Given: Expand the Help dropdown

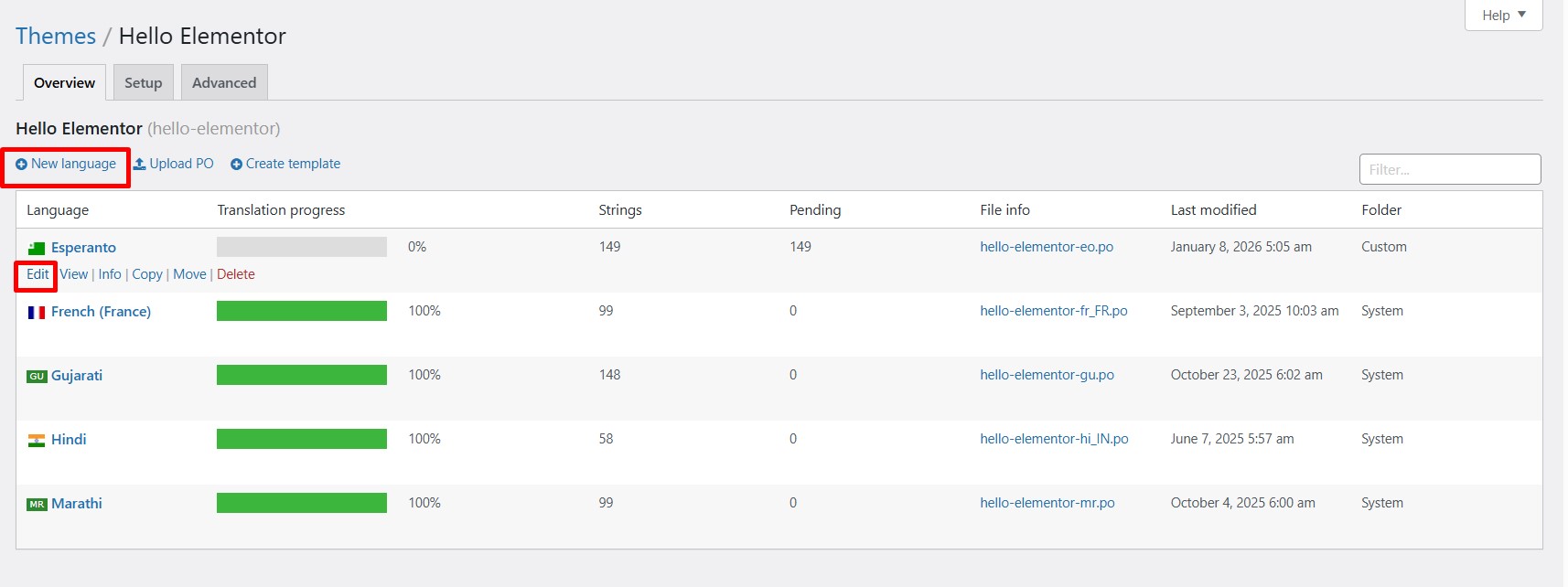Looking at the screenshot, I should click(x=1503, y=16).
